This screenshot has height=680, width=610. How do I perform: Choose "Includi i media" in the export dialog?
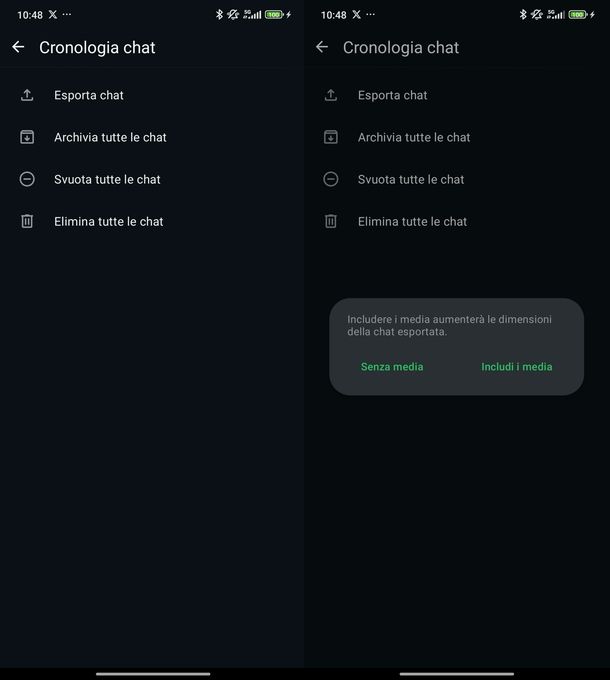click(x=516, y=367)
